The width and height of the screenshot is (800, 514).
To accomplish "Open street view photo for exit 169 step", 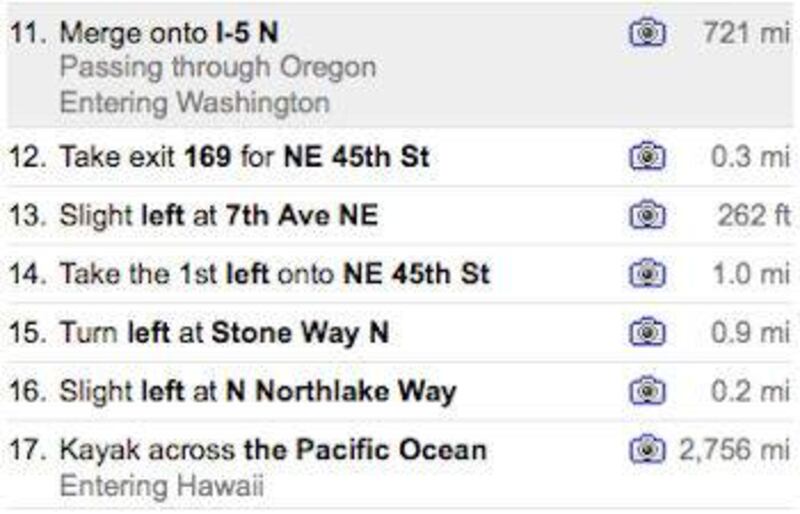I will 647,157.
